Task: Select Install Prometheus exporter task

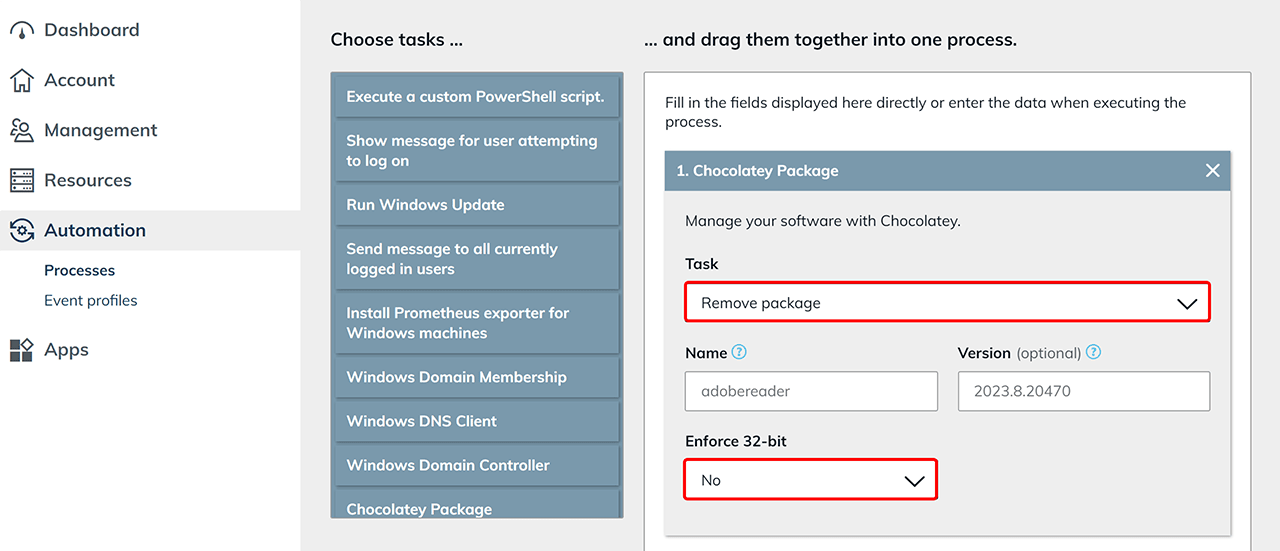Action: [475, 323]
